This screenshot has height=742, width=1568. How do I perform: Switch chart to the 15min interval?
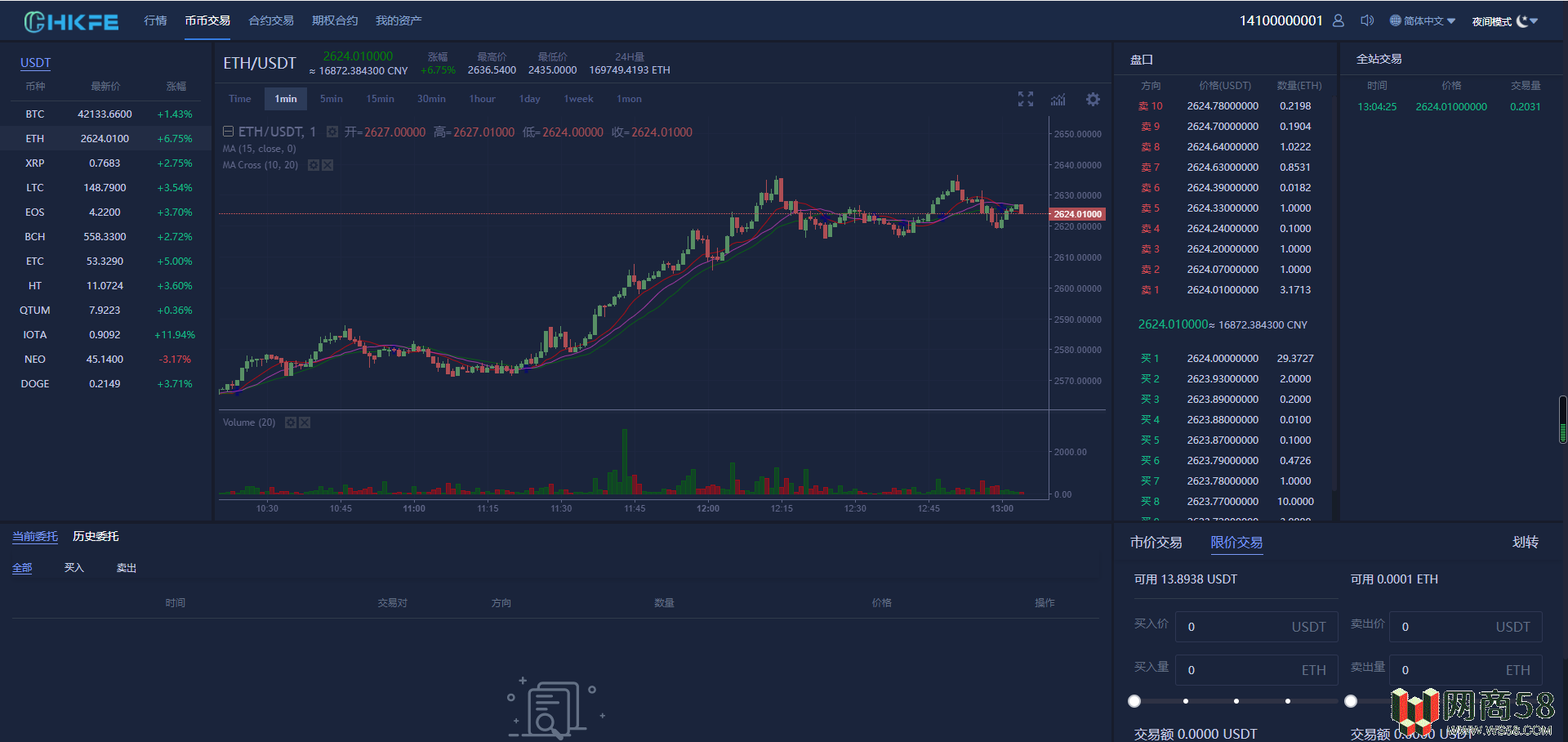tap(380, 99)
